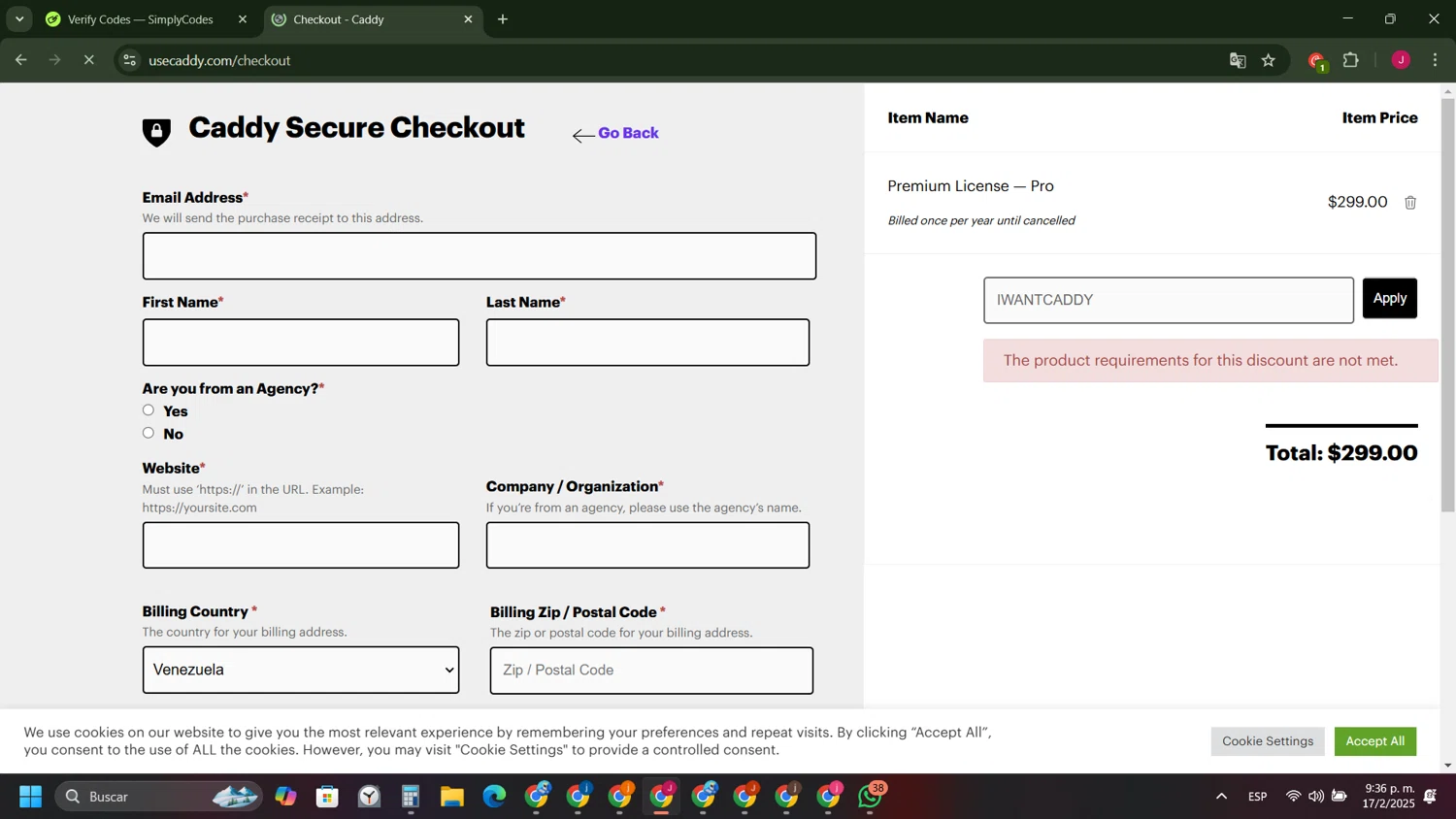Click the address bar URL usecaddy.com/checkout

pos(220,60)
